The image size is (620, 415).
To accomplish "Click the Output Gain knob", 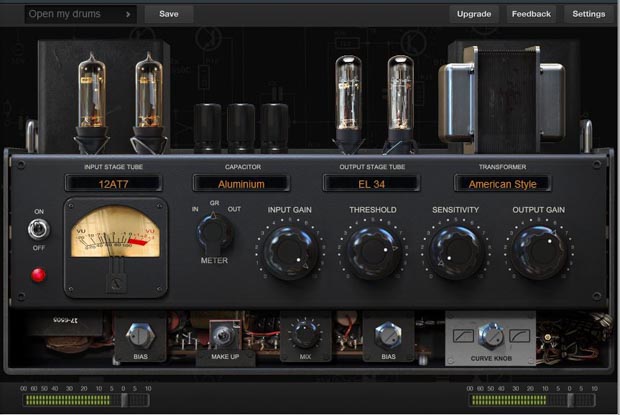I will pyautogui.click(x=538, y=251).
